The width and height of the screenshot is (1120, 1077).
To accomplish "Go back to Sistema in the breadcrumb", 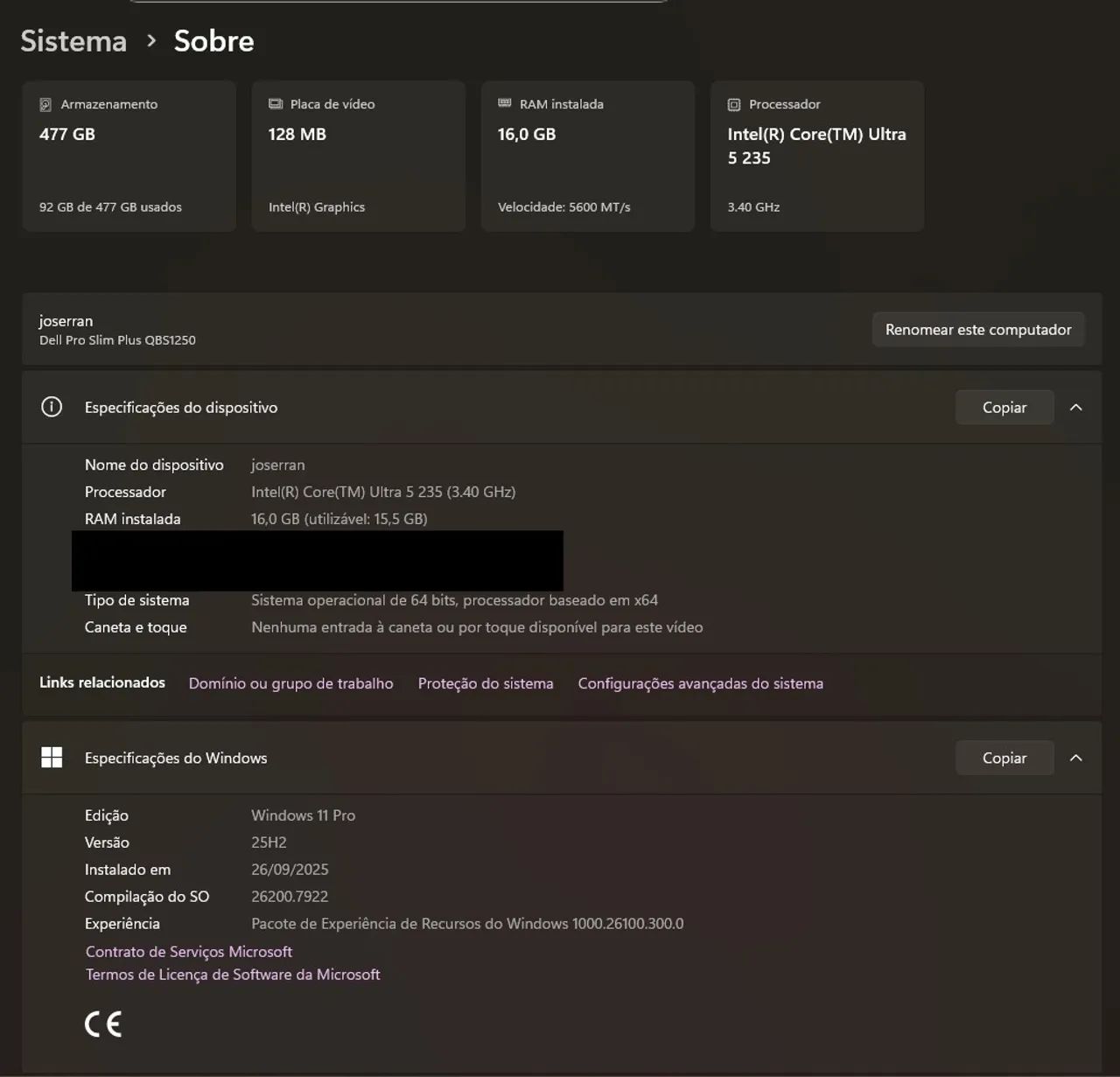I will [x=73, y=41].
